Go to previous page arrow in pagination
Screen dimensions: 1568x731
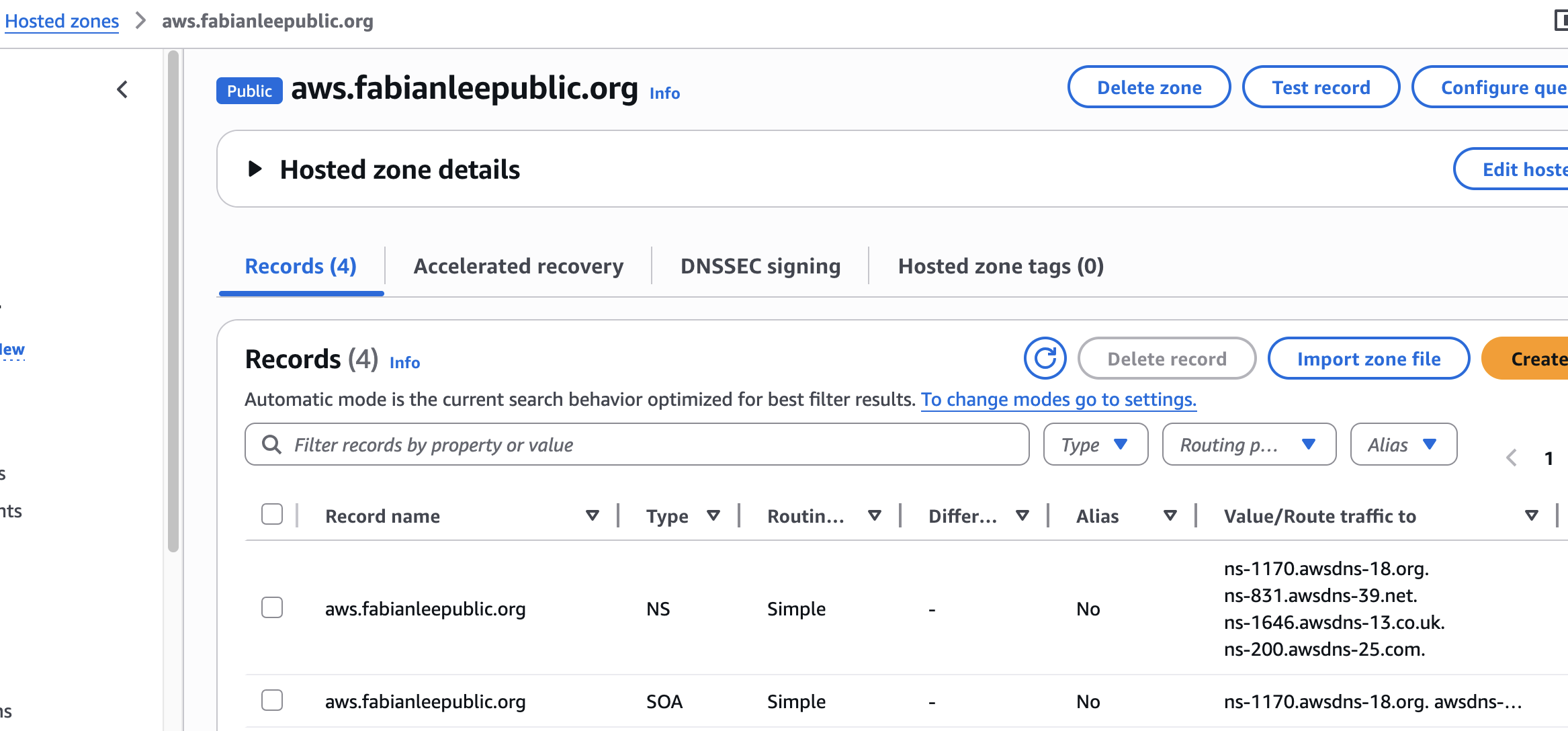click(x=1512, y=458)
